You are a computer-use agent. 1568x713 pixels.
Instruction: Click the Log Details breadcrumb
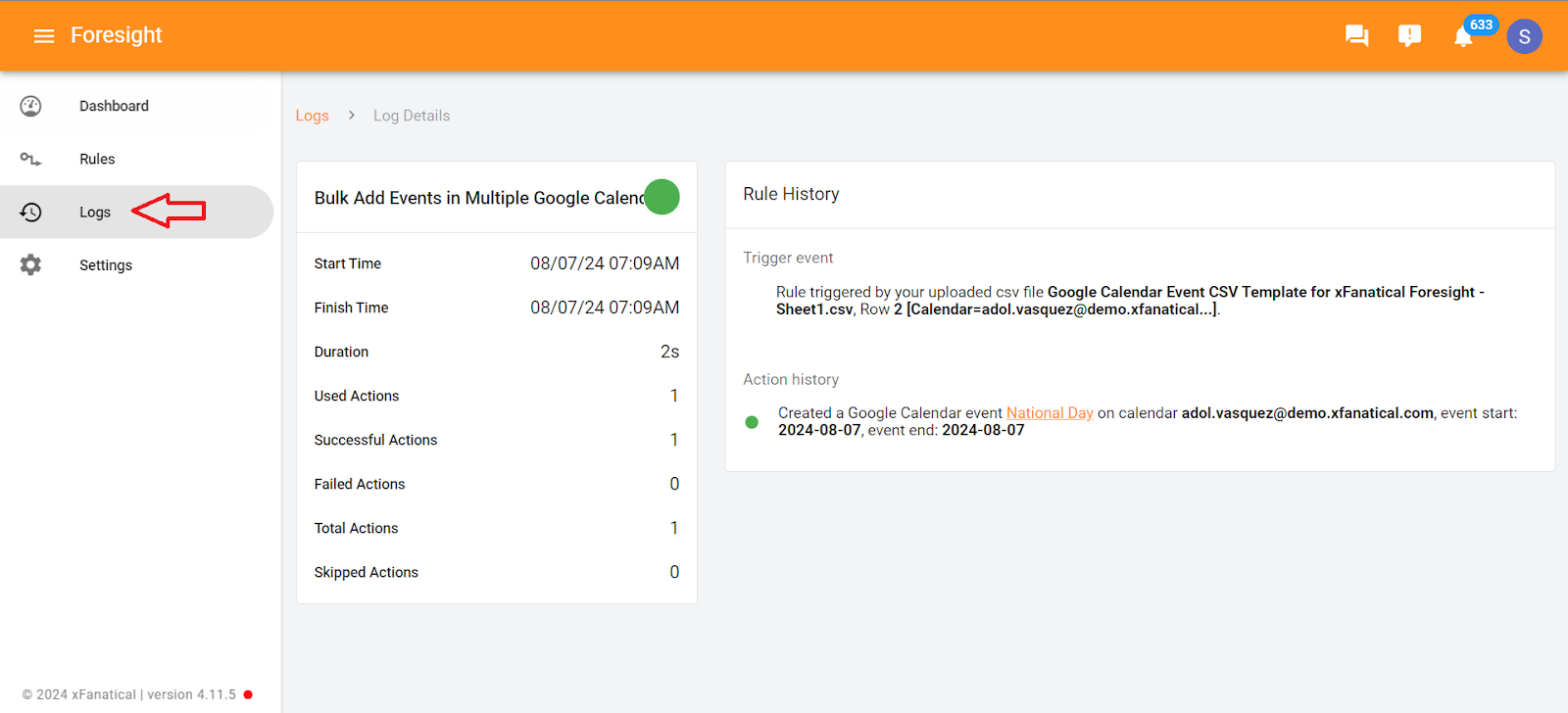click(412, 116)
